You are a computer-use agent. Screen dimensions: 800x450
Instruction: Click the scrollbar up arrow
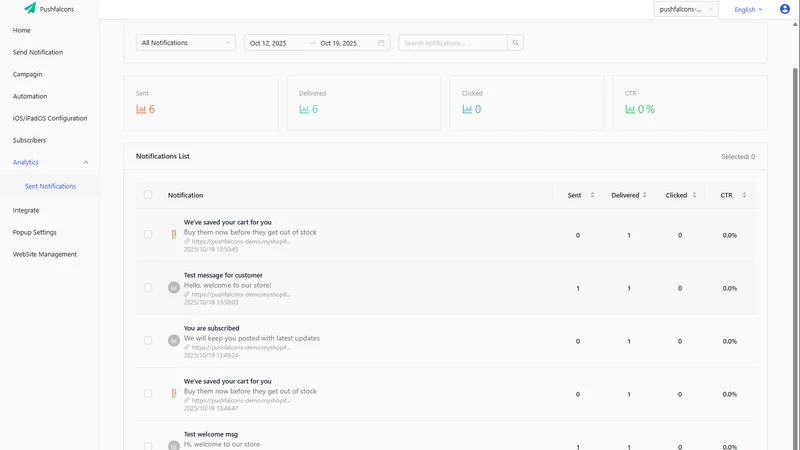[795, 24]
